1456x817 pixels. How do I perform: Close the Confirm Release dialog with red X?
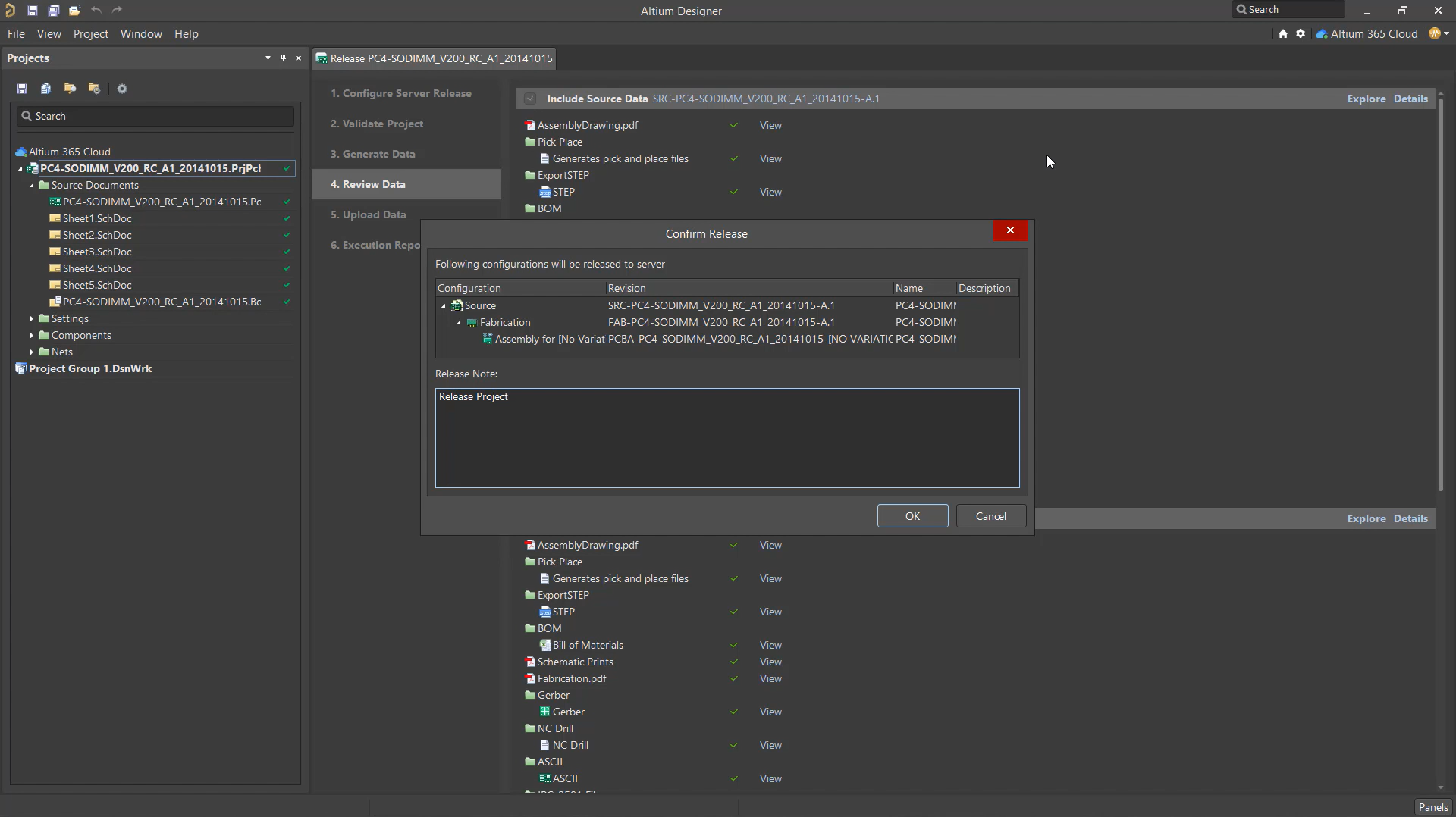(1010, 230)
